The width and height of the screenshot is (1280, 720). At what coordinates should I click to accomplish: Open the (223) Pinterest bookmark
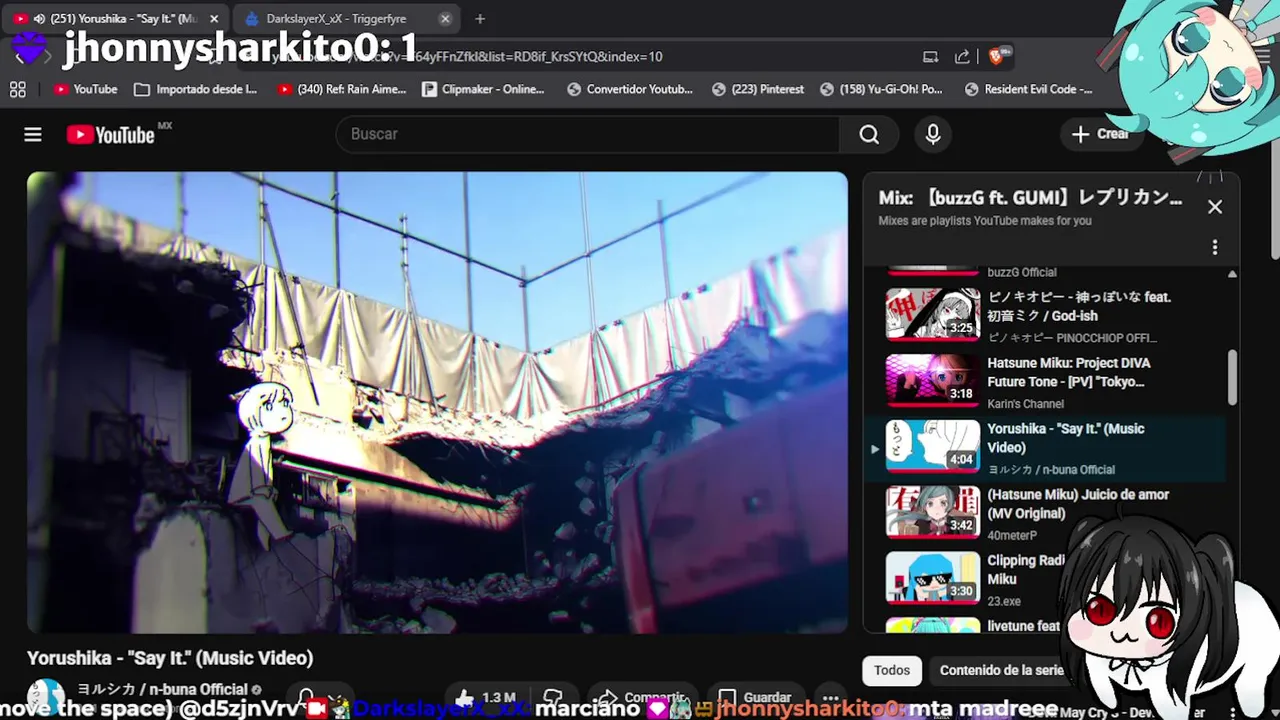(x=758, y=89)
